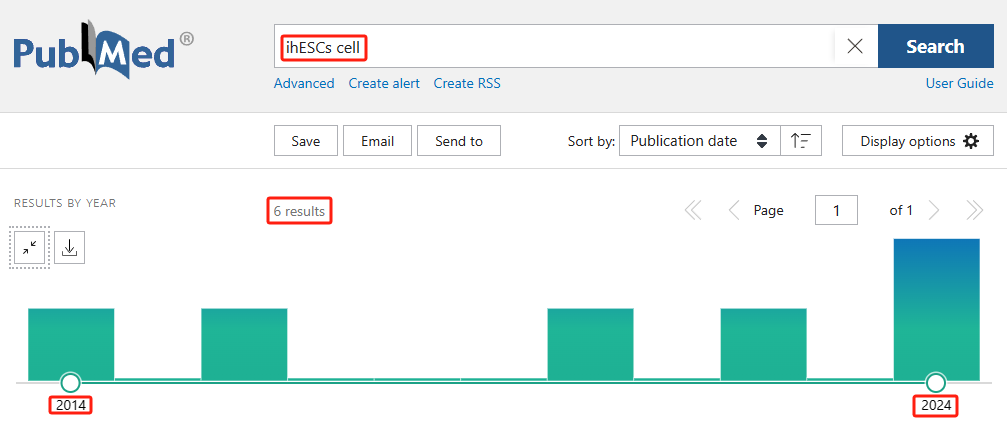The image size is (1007, 425).
Task: Select the 2014 start handle on timeline
Action: pyautogui.click(x=71, y=383)
